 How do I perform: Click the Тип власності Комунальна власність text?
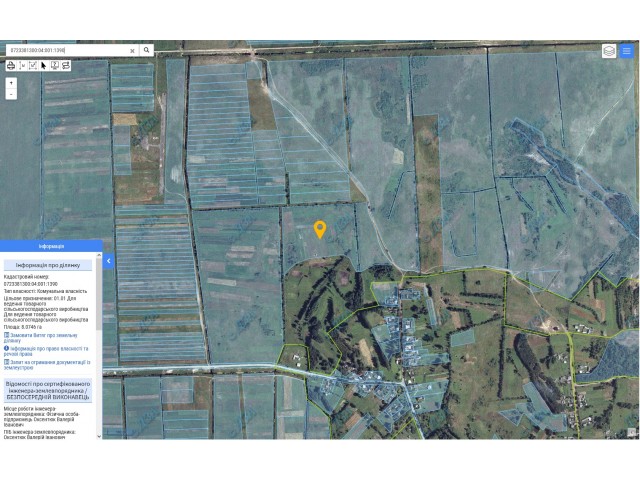coord(45,291)
